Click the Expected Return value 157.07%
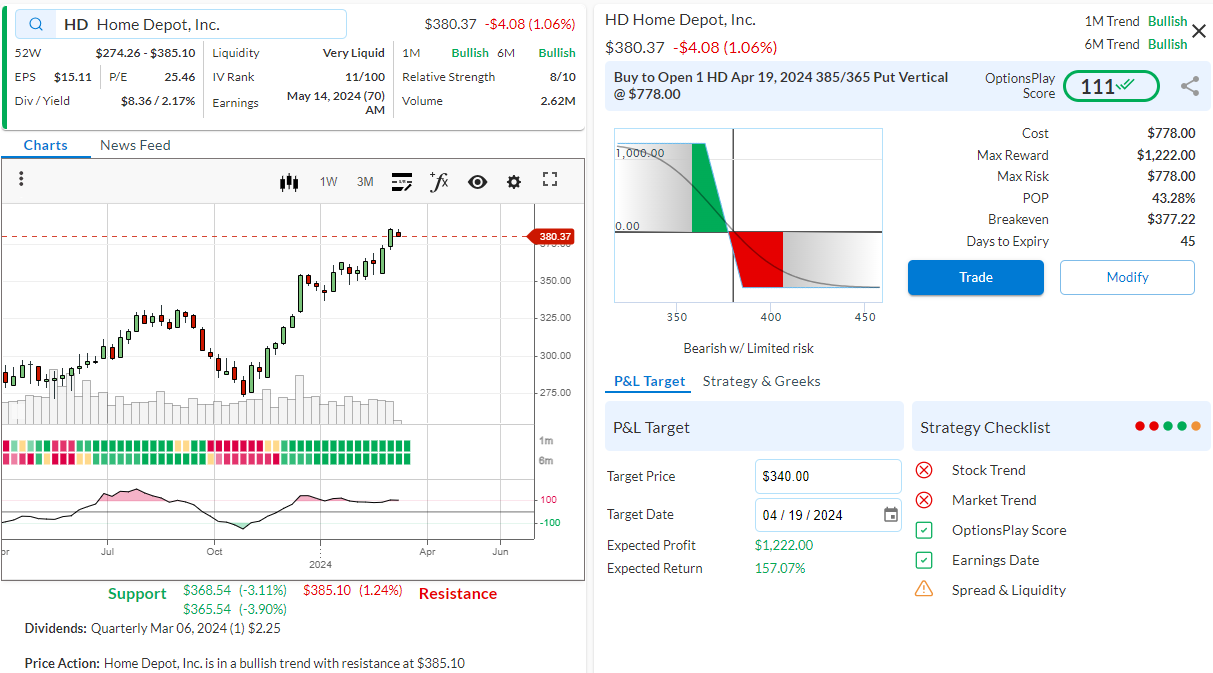The height and width of the screenshot is (673, 1213). click(780, 568)
